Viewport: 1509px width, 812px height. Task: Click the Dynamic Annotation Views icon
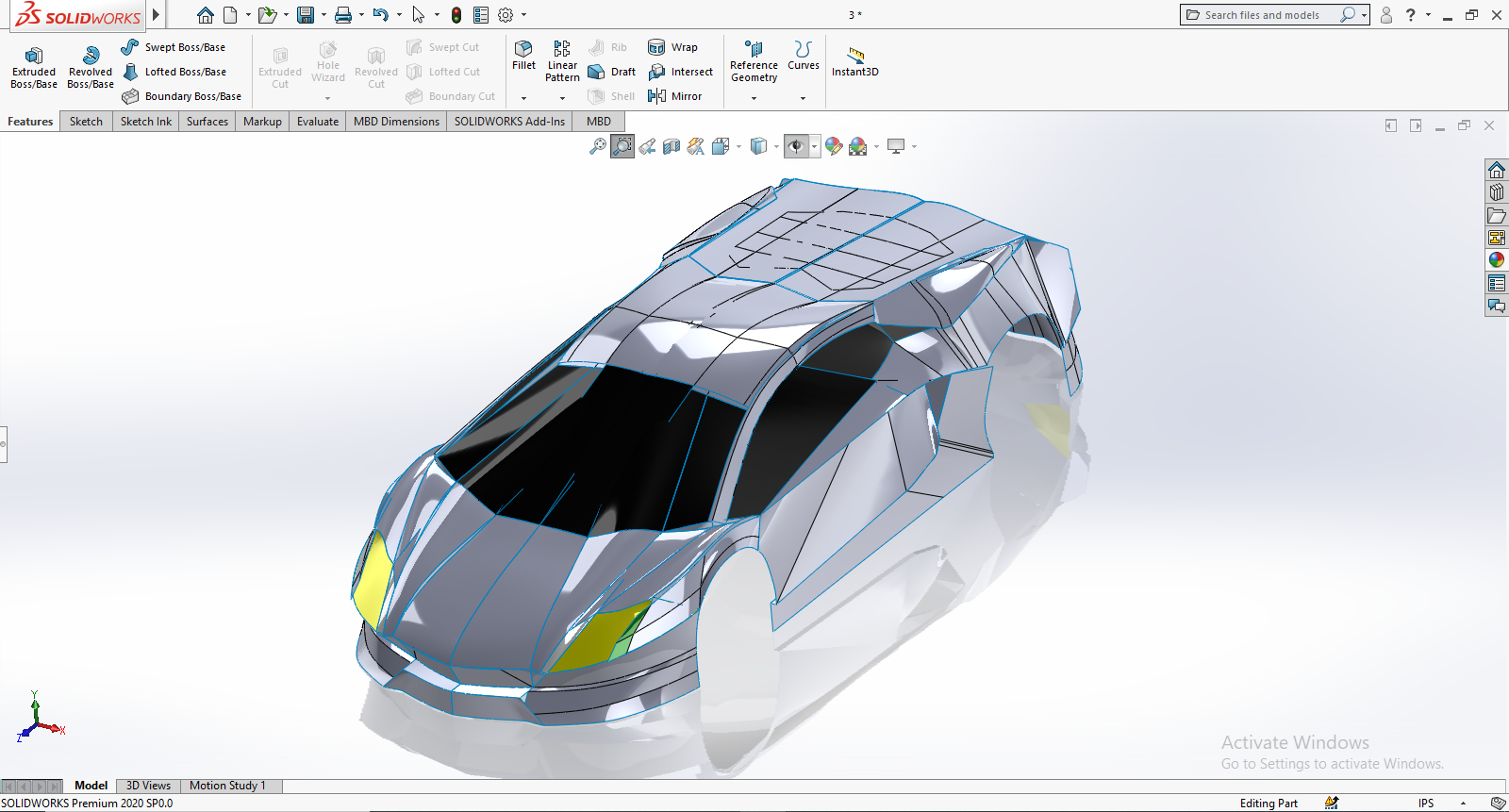click(x=696, y=146)
